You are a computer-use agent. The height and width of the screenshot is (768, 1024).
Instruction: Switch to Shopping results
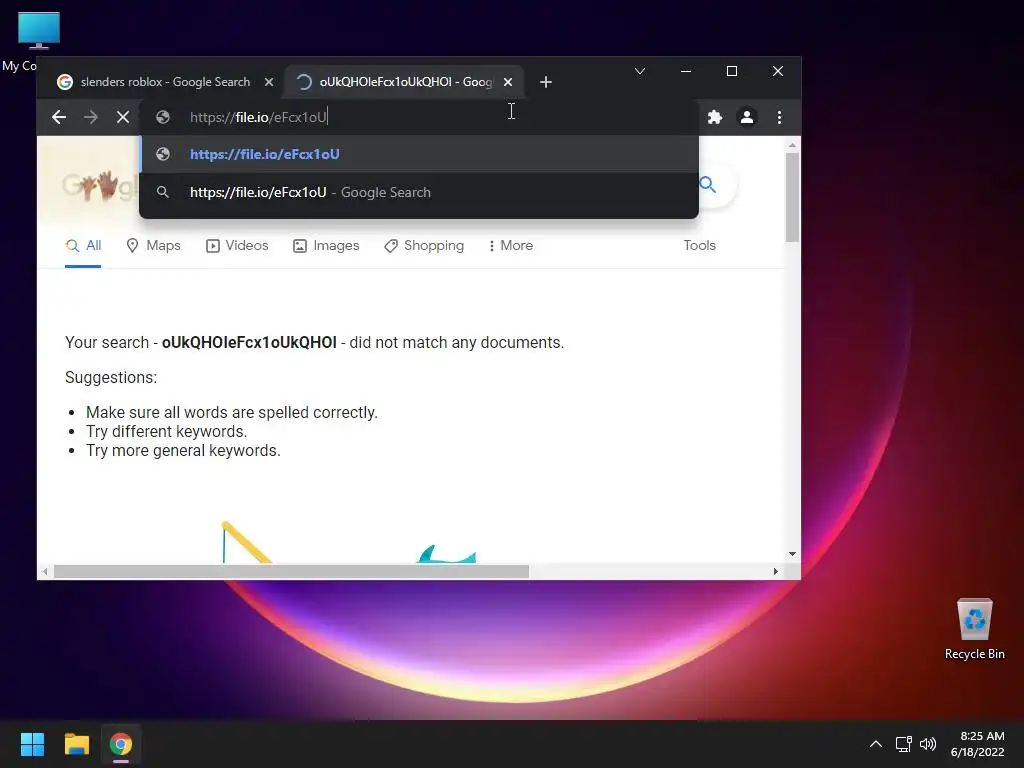pos(424,246)
